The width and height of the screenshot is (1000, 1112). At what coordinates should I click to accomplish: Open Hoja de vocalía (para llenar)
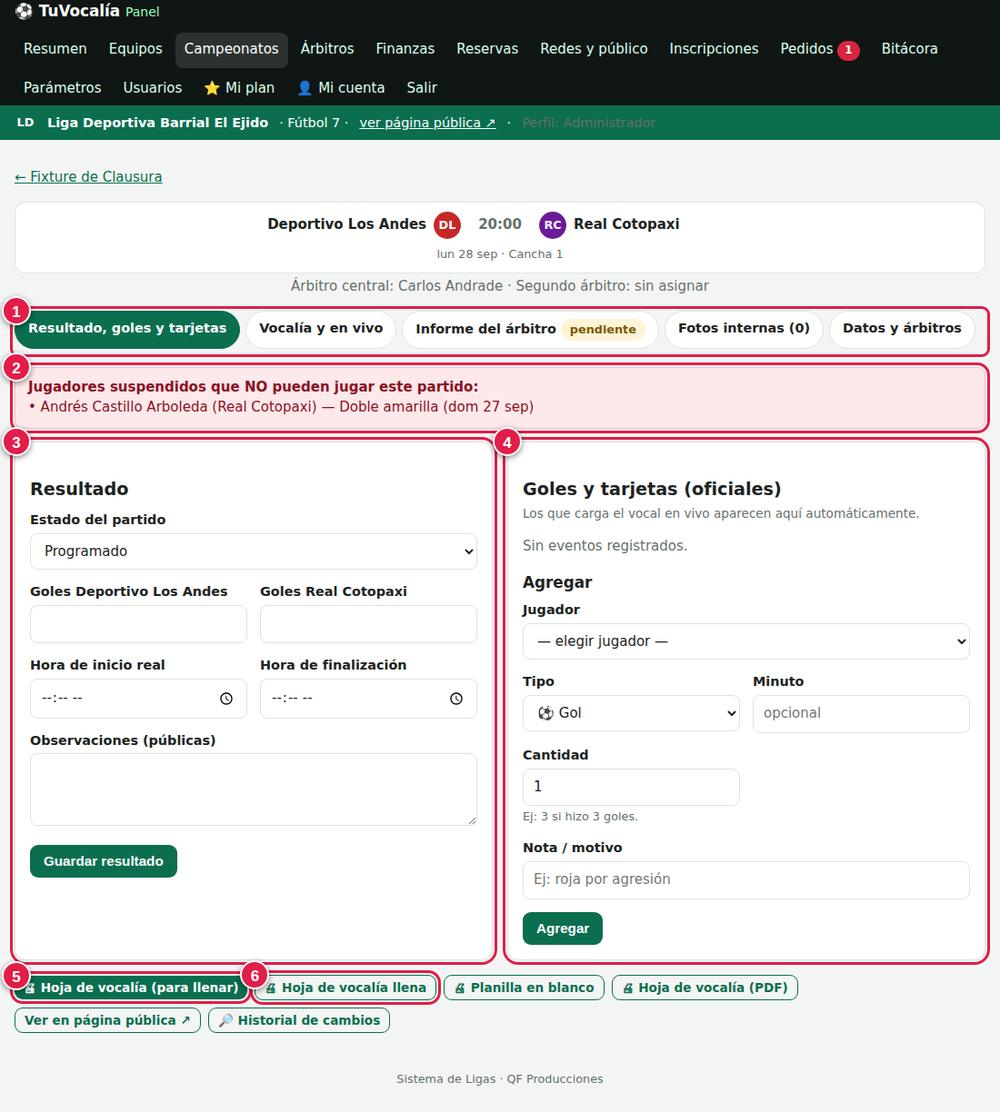pos(131,988)
